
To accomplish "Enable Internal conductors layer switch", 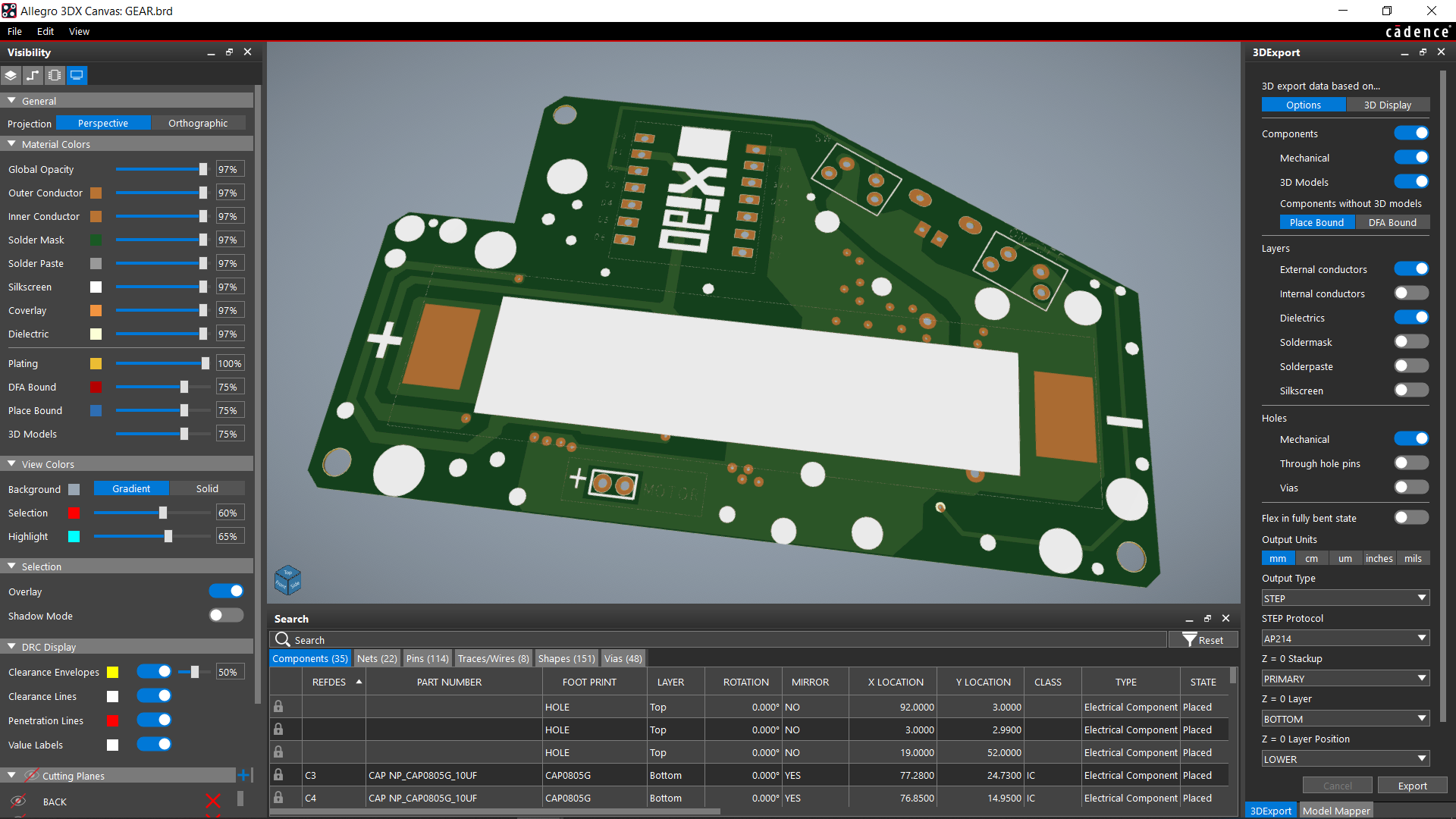I will point(1411,293).
